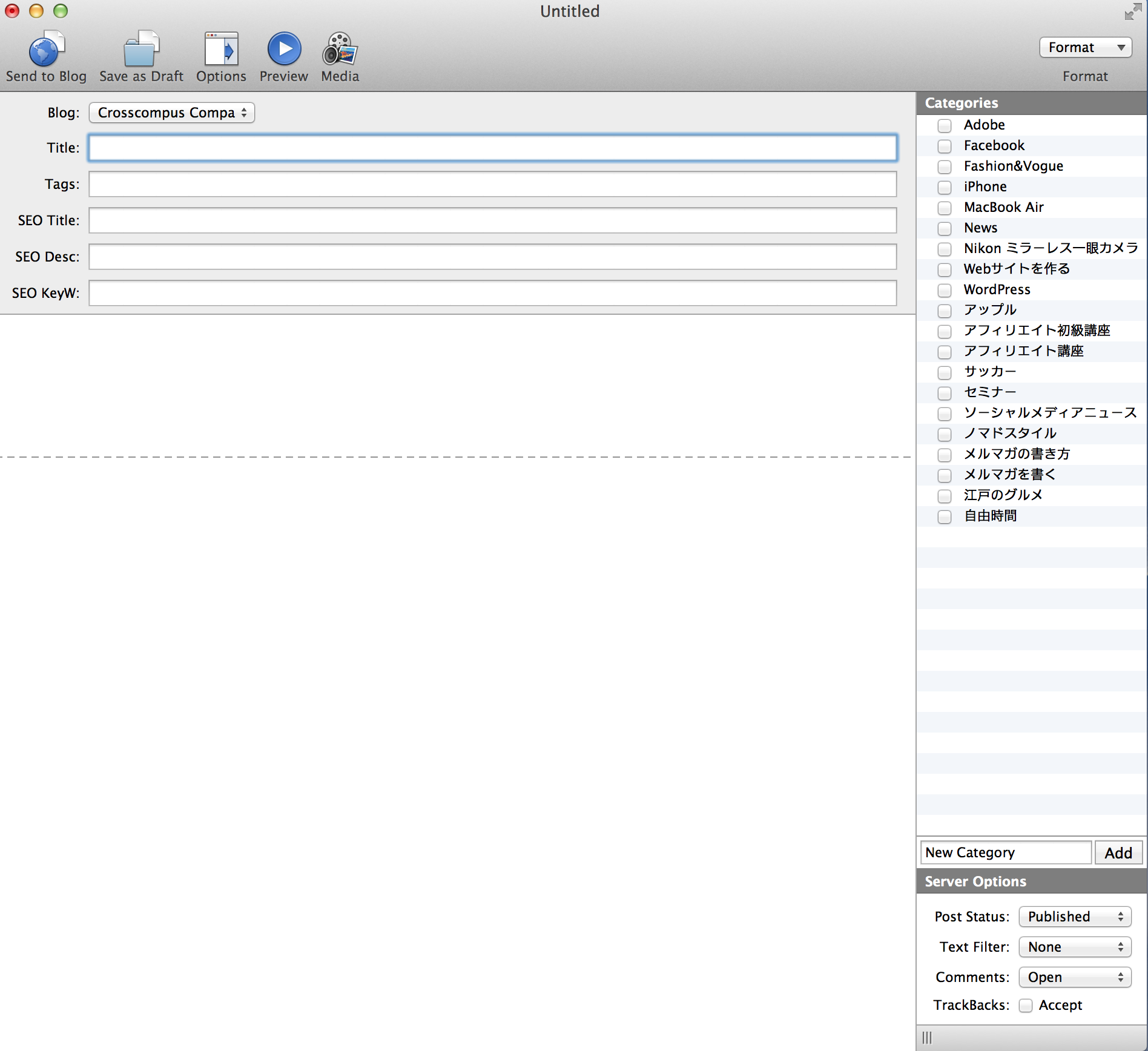Click the window's green zoom button
This screenshot has height=1051, width=1148.
pos(61,11)
